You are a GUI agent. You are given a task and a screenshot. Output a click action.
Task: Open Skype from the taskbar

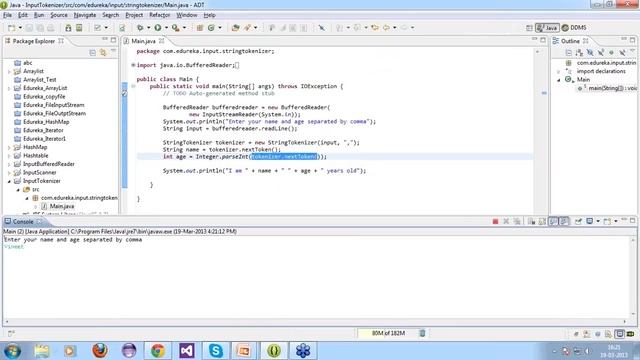coord(216,351)
